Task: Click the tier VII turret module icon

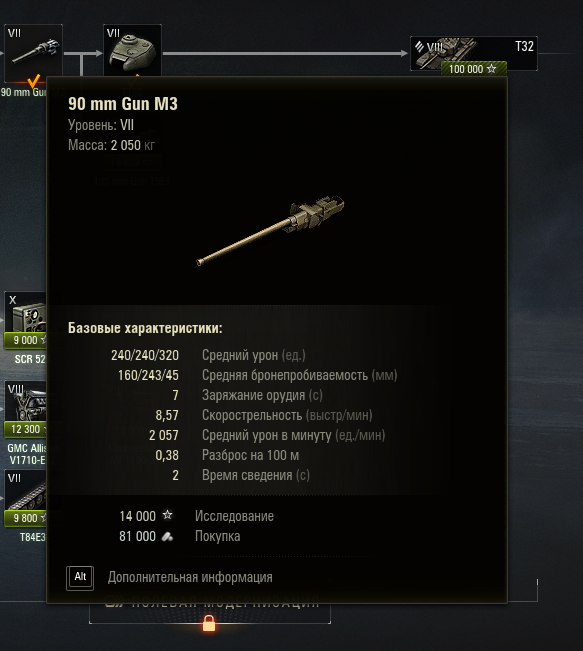Action: click(132, 51)
